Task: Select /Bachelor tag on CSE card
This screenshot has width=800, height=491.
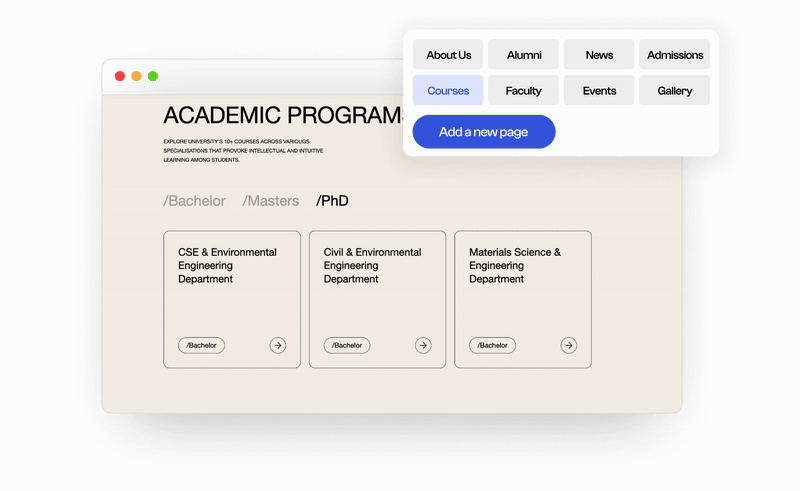Action: 201,346
